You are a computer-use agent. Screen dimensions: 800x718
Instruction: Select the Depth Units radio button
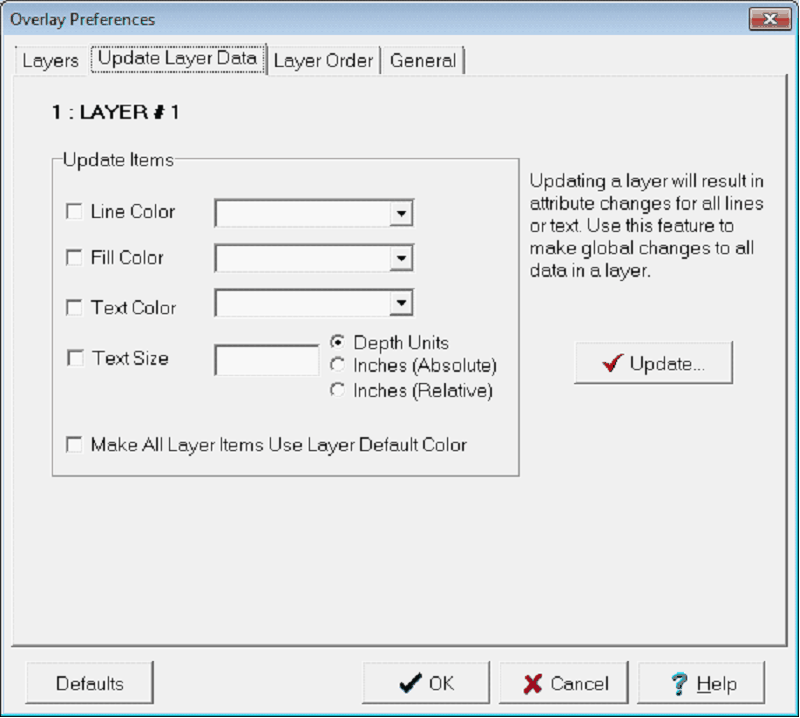(338, 341)
